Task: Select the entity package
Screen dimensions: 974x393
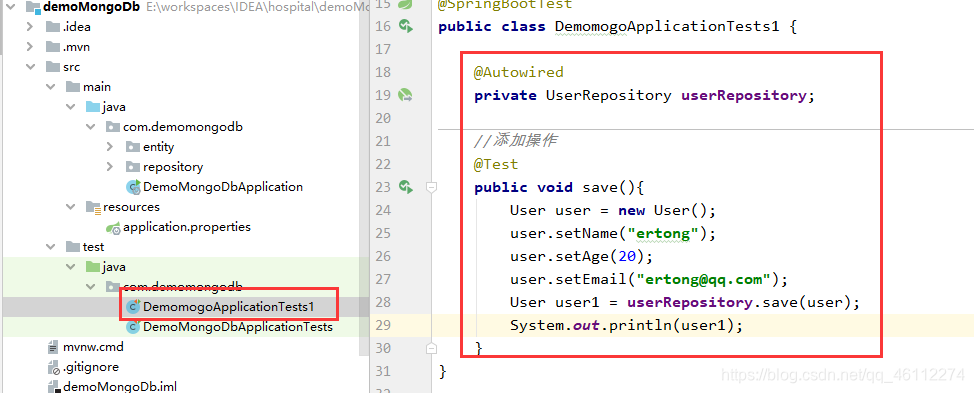Action: click(158, 147)
